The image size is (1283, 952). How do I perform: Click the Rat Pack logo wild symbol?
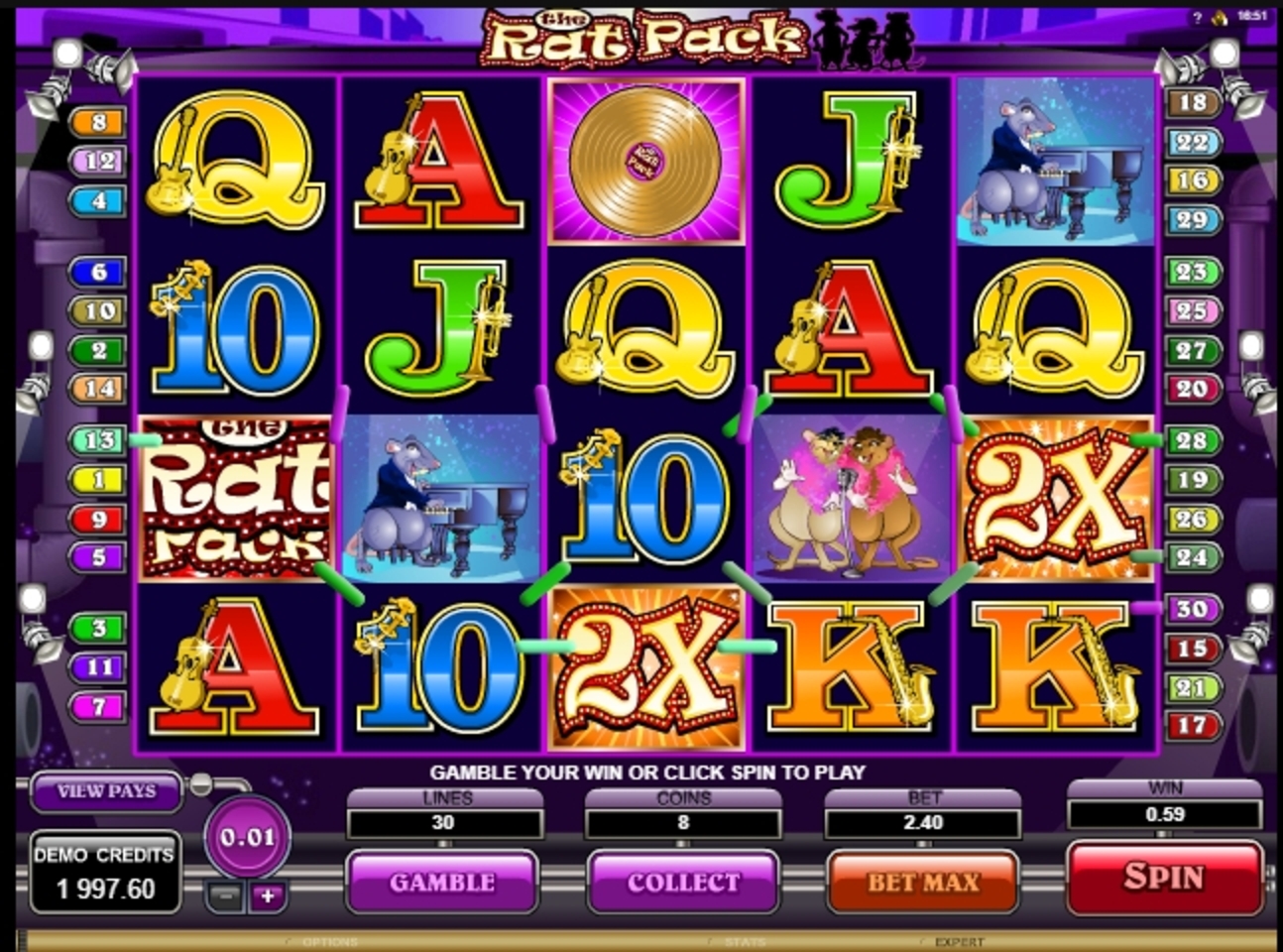point(235,499)
